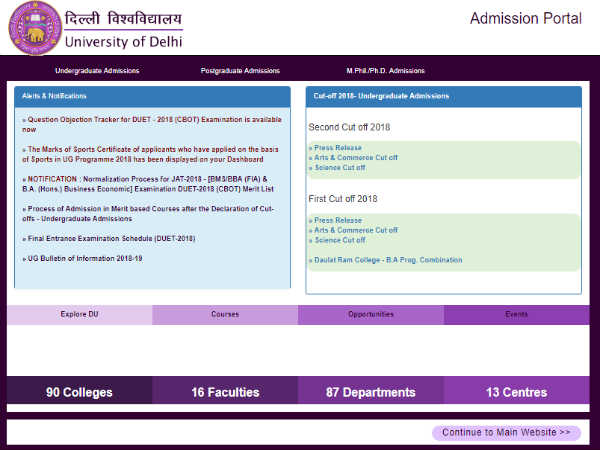Open Marks of Sports Certificate notification
Image resolution: width=600 pixels, height=450 pixels.
click(x=150, y=154)
